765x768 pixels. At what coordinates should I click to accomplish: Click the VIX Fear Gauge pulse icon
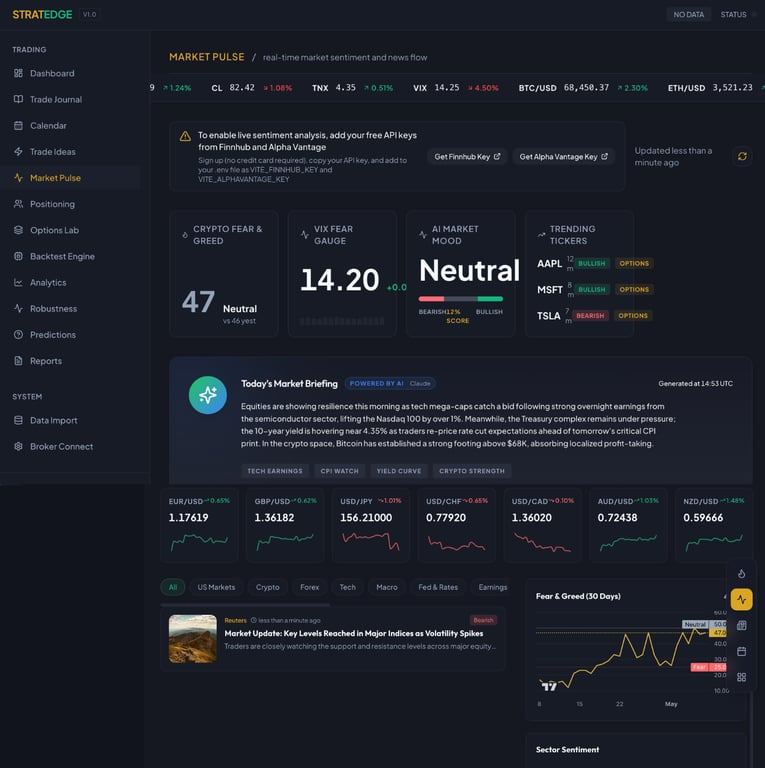[x=305, y=235]
